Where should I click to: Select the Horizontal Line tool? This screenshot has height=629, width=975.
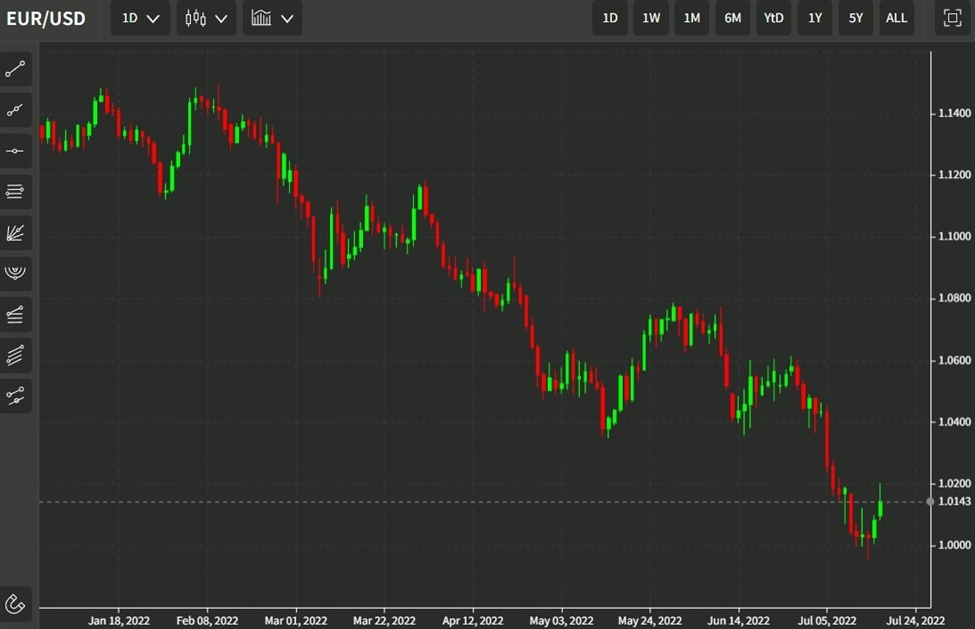tap(15, 150)
